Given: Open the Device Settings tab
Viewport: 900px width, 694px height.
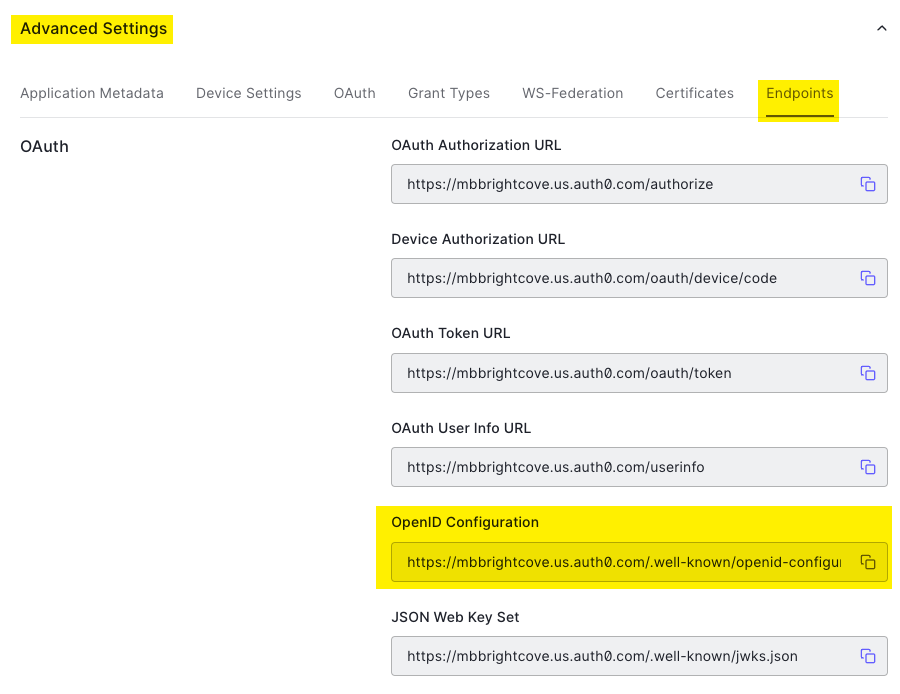Looking at the screenshot, I should (248, 93).
